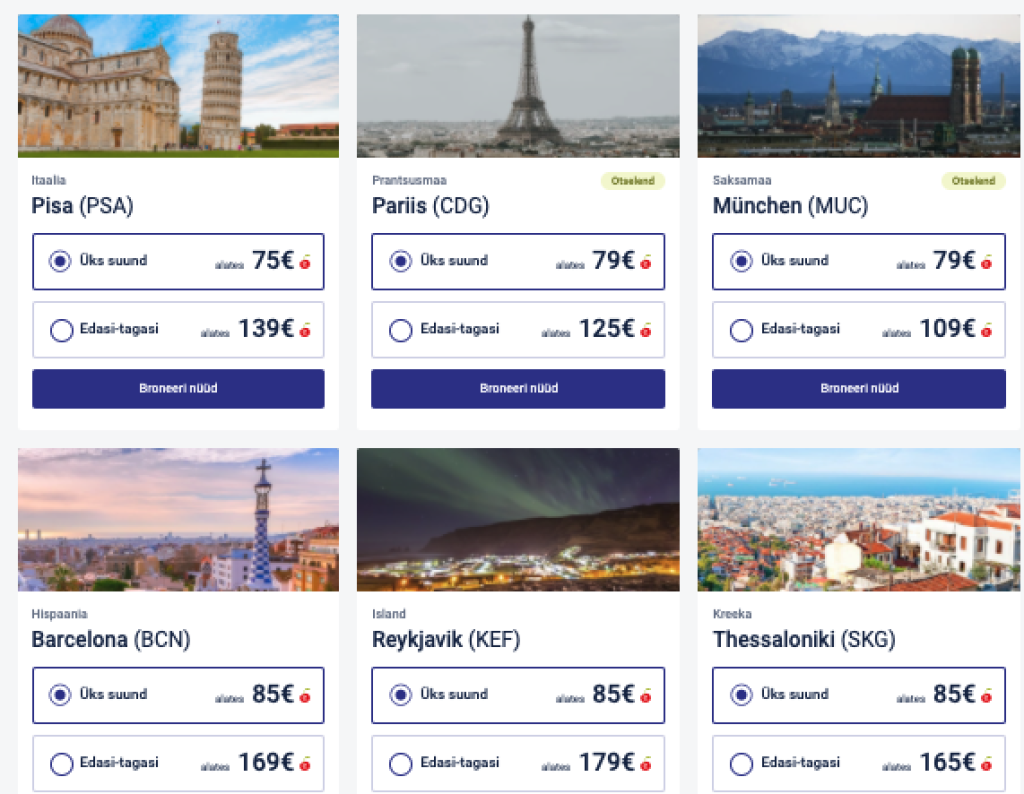
Task: Select Edasi-tagasi option for Barcelona
Action: click(x=61, y=764)
